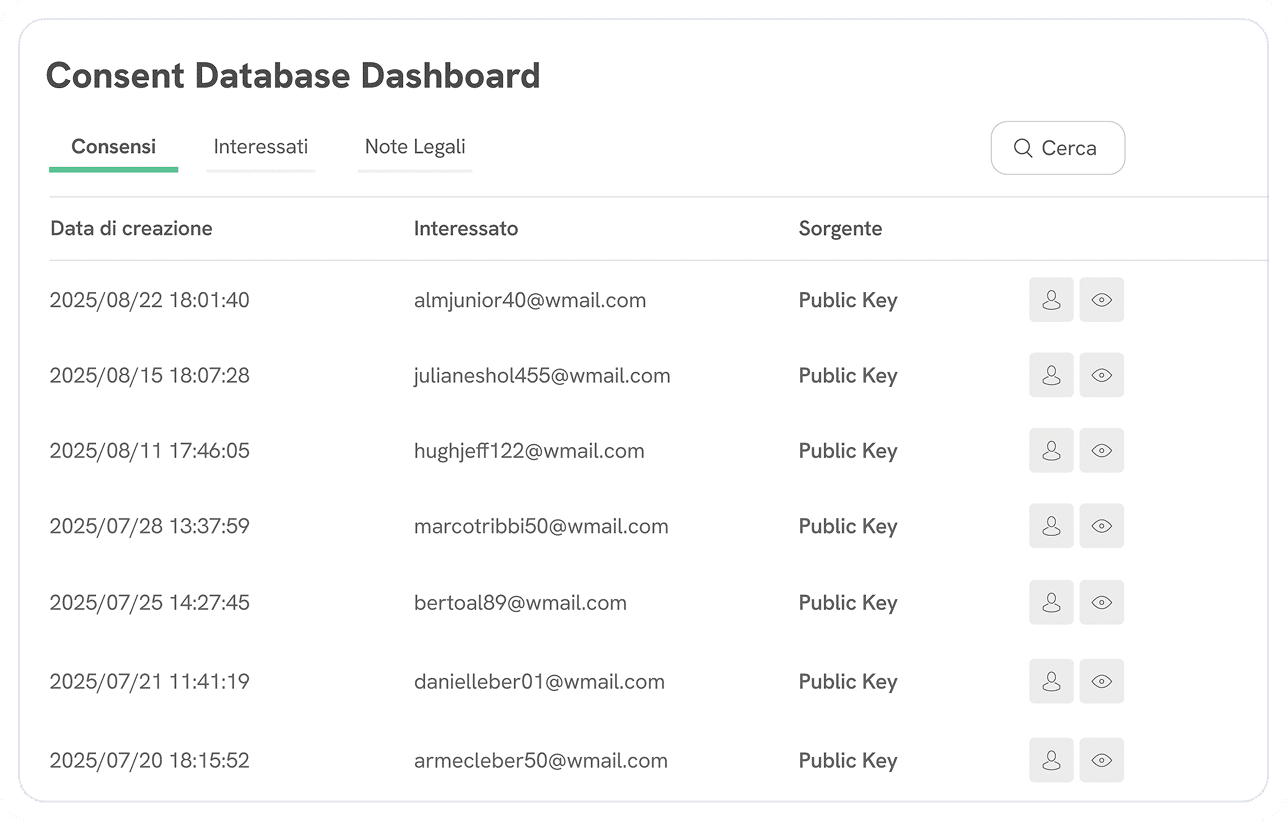Click eye icon for armecleber50@wmail.com row
Image resolution: width=1287 pixels, height=821 pixels.
[x=1102, y=760]
